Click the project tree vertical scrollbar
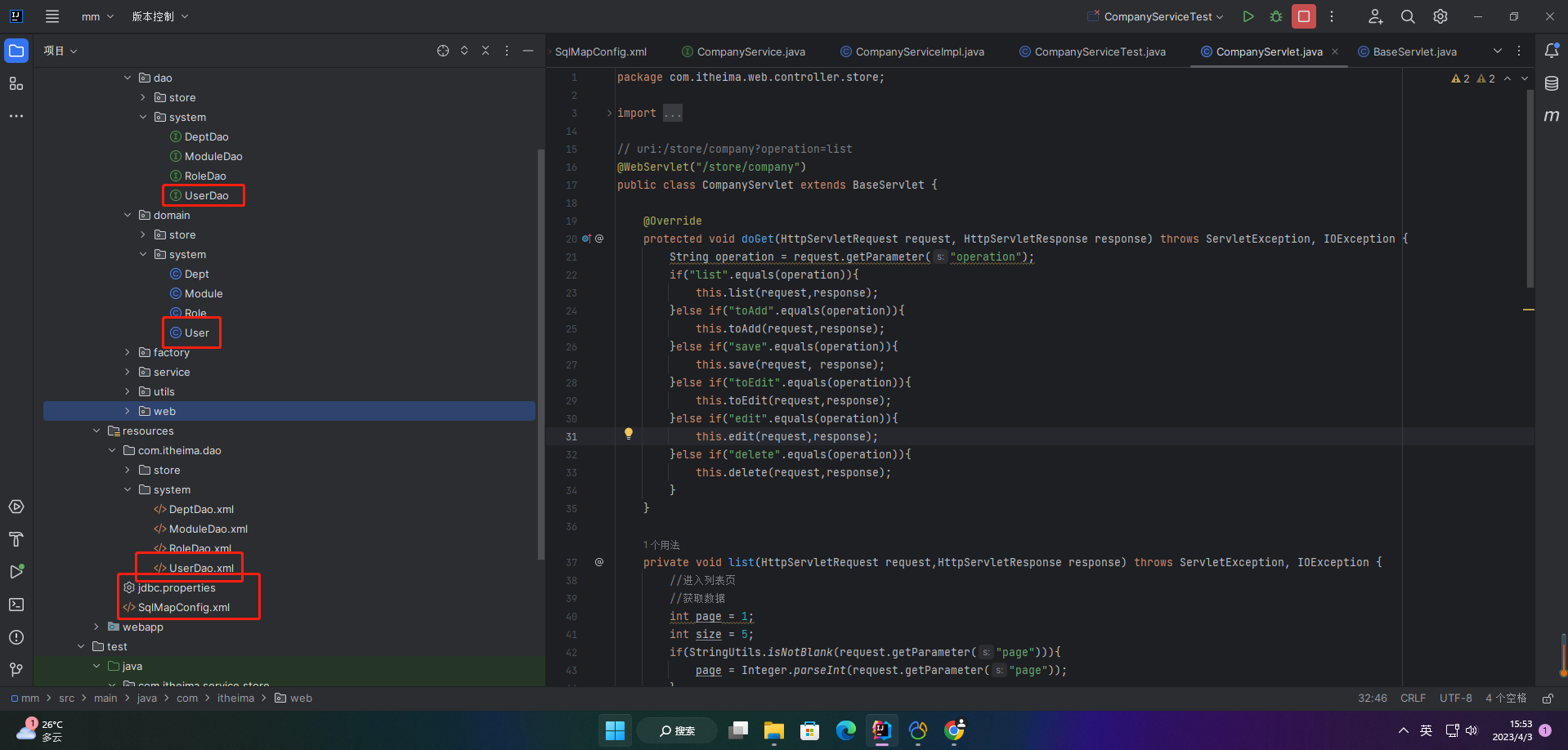Image resolution: width=1568 pixels, height=750 pixels. click(540, 355)
